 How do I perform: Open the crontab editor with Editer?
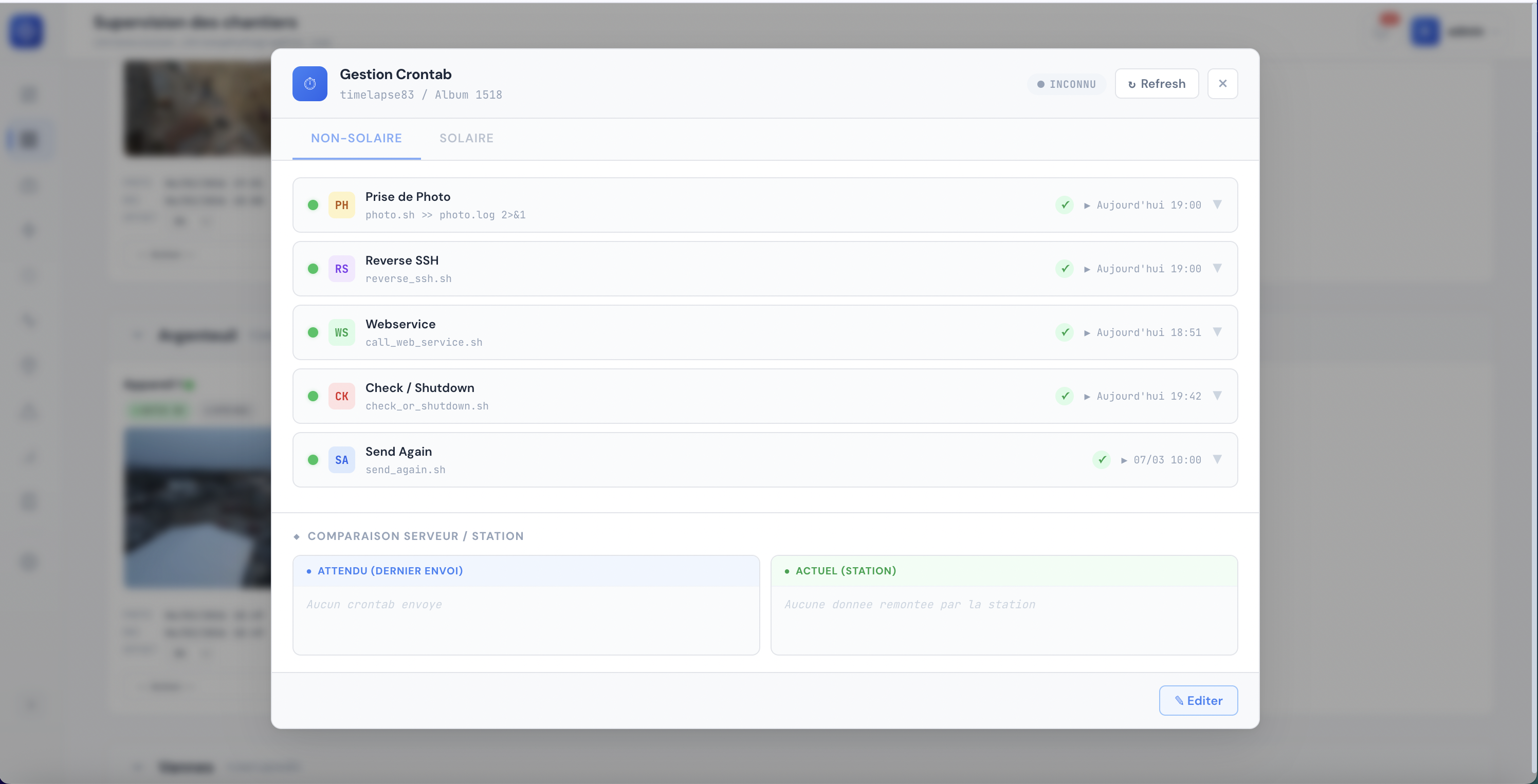[1198, 700]
